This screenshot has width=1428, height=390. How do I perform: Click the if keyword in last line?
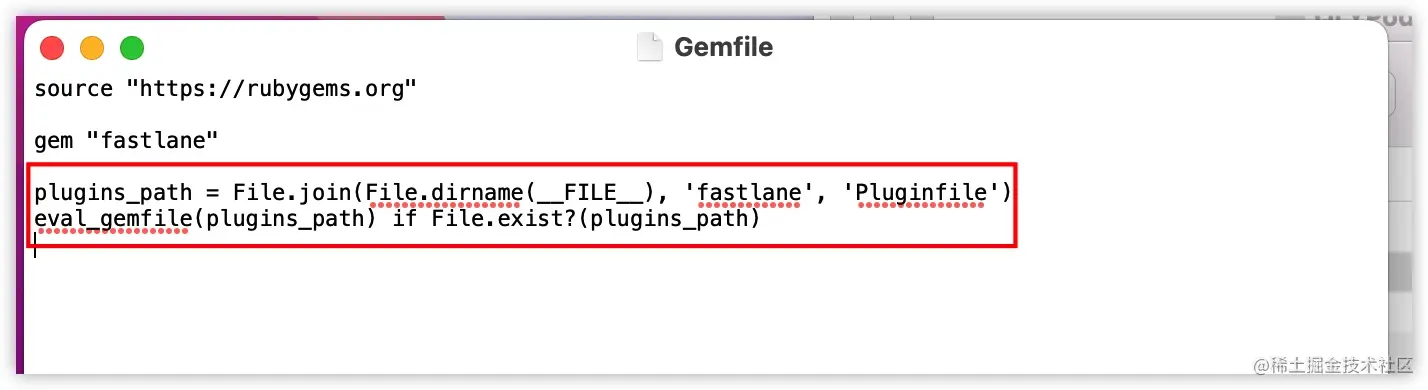click(404, 217)
